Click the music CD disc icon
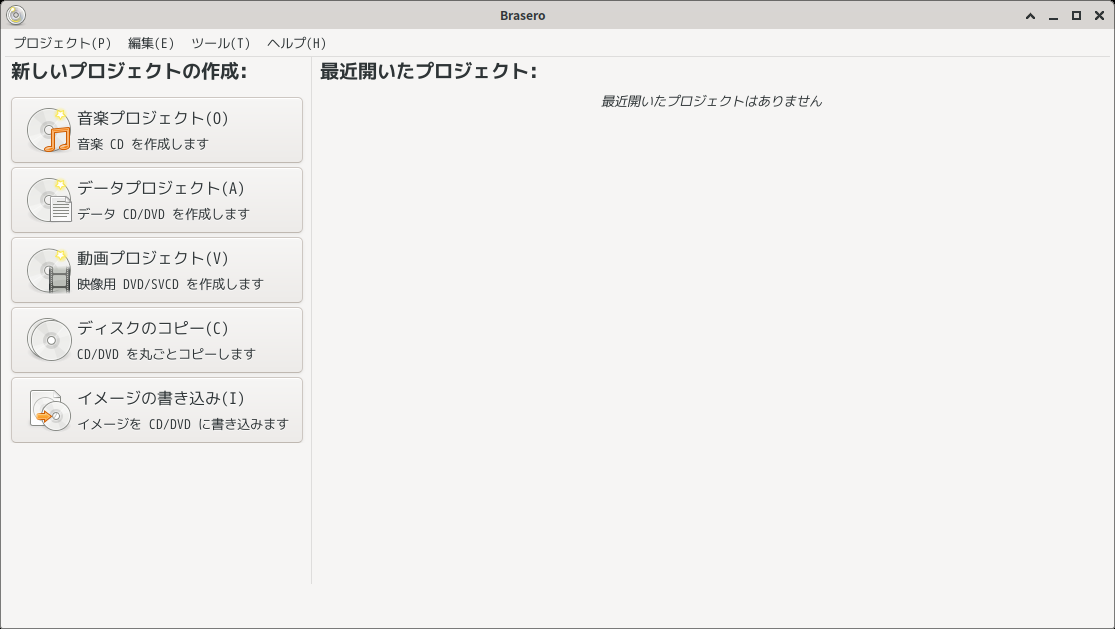This screenshot has height=629, width=1115. [49, 130]
